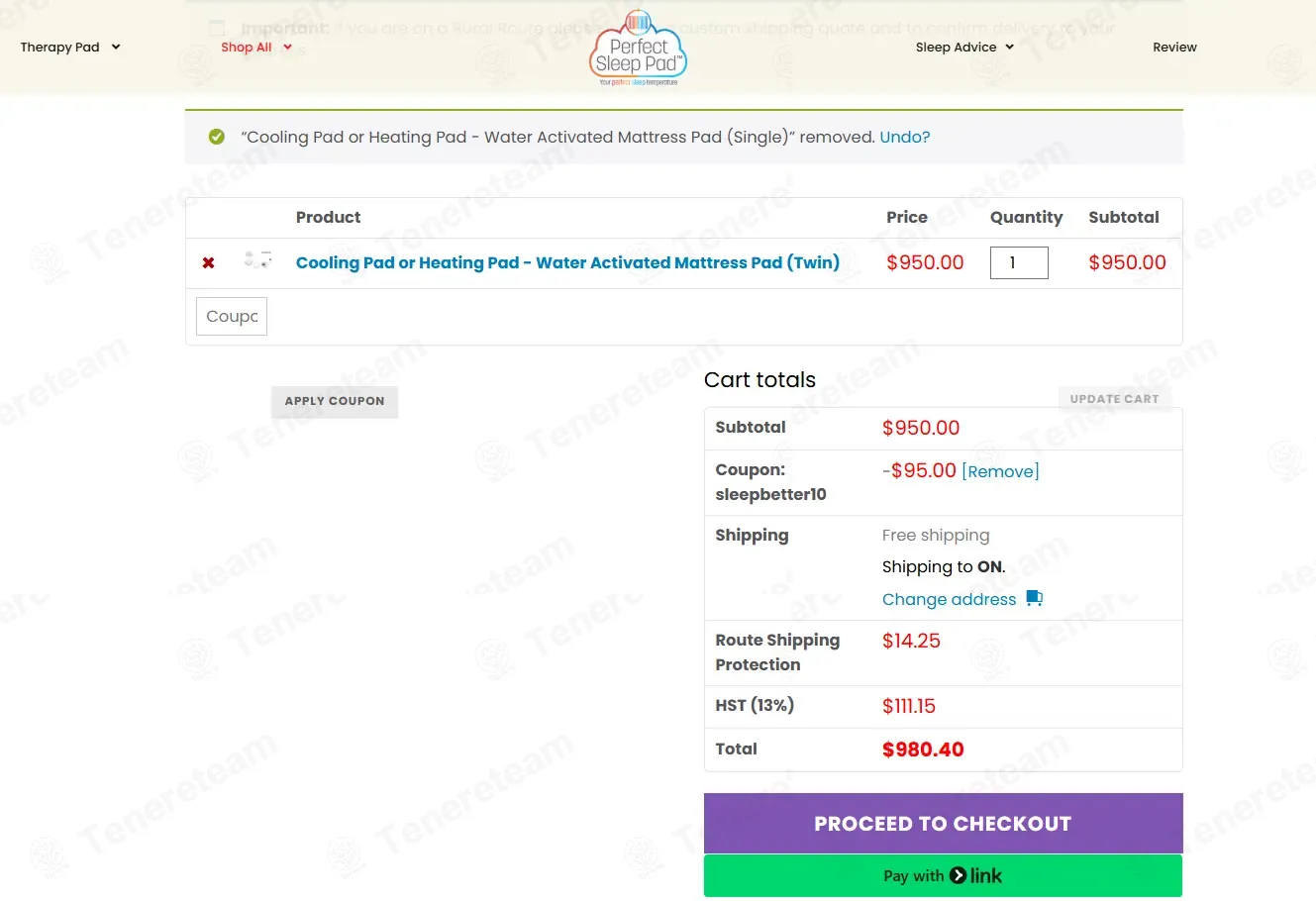Open the Water Activated Mattress Pad (Twin) product link
This screenshot has height=901, width=1316.
point(567,262)
